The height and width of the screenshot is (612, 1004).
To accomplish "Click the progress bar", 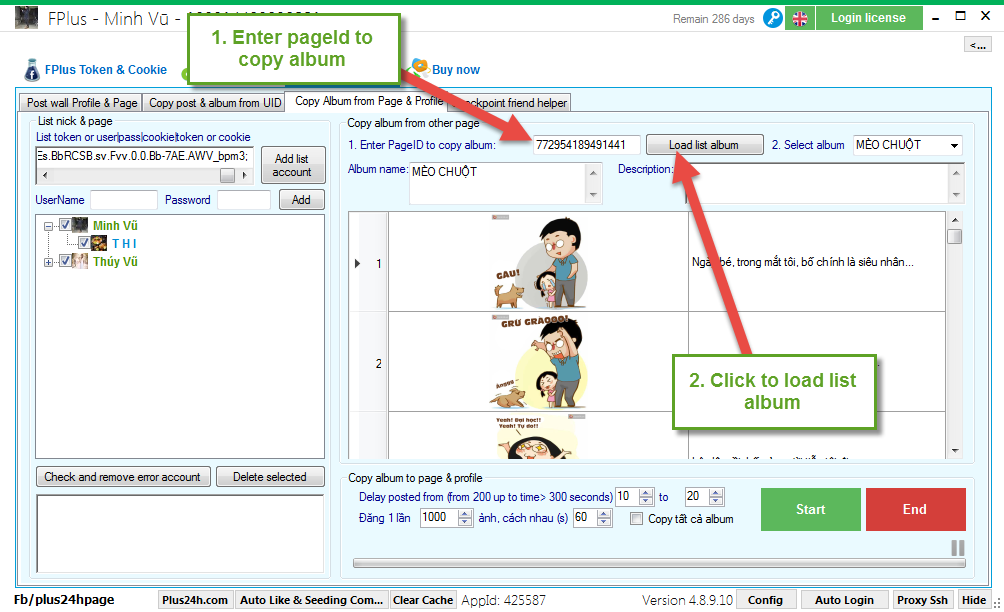I will (659, 563).
